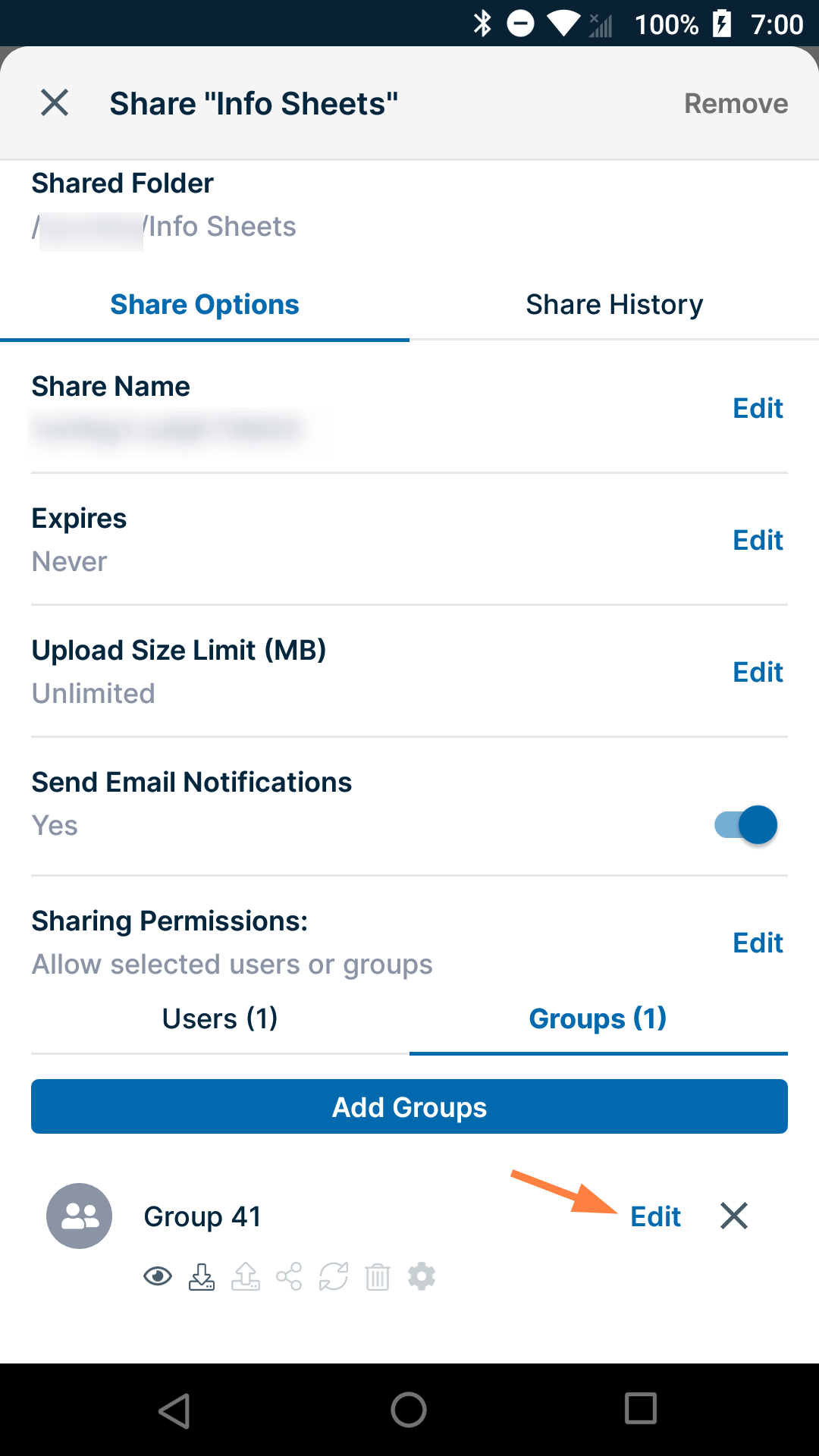The image size is (819, 1456).
Task: Open the Users (1) tab
Action: [x=220, y=1018]
